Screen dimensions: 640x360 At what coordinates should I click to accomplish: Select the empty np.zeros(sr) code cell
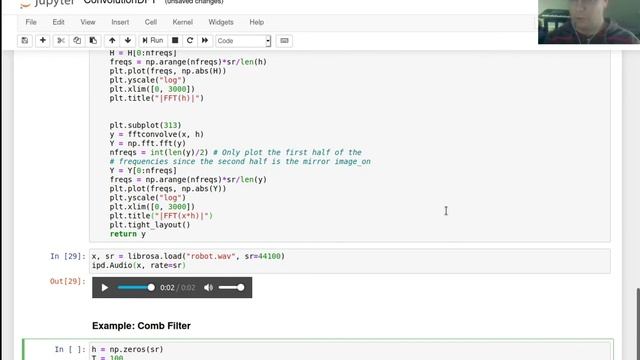(350, 351)
